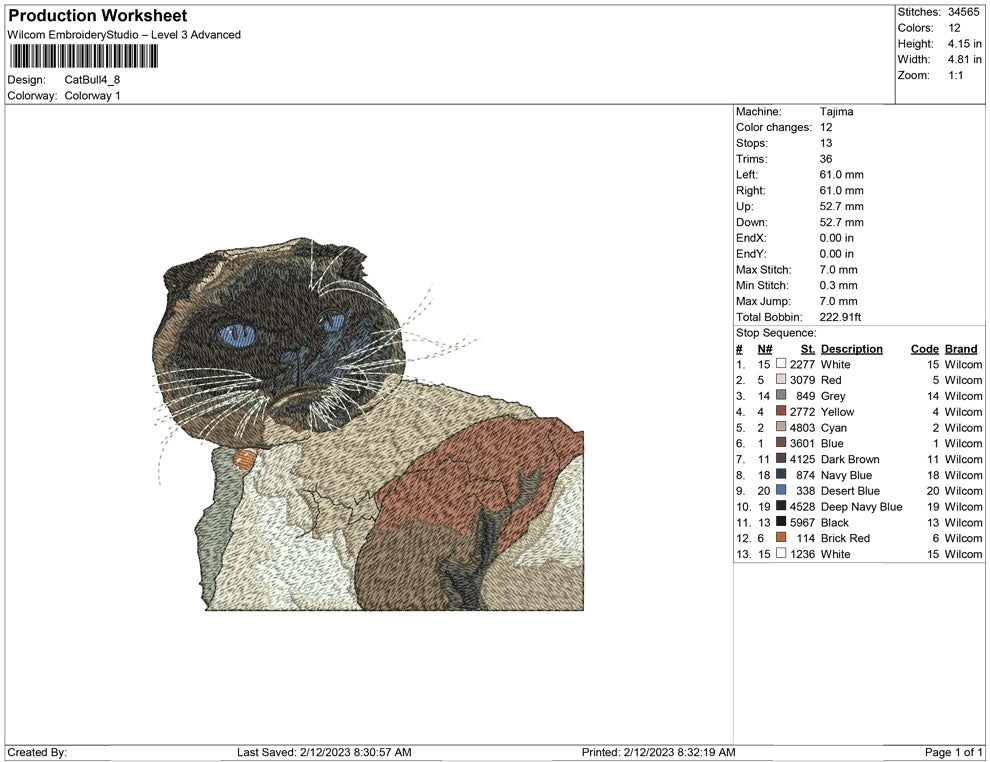The width and height of the screenshot is (990, 762).
Task: Click the Desert Blue color swatch
Action: click(781, 491)
